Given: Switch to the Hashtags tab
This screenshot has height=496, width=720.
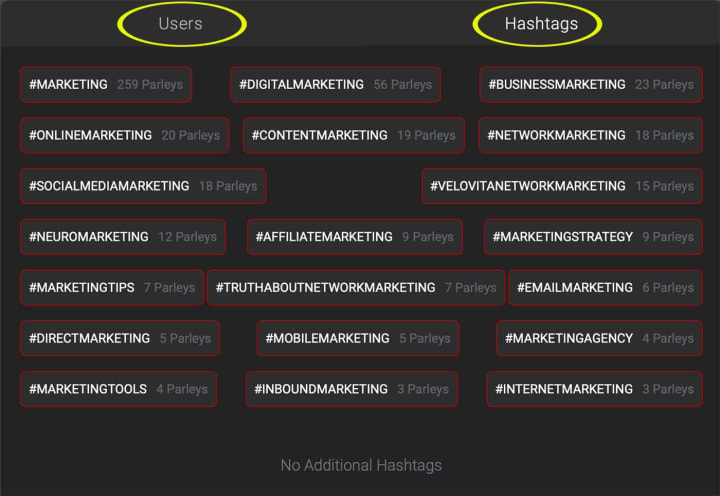Looking at the screenshot, I should pyautogui.click(x=541, y=23).
